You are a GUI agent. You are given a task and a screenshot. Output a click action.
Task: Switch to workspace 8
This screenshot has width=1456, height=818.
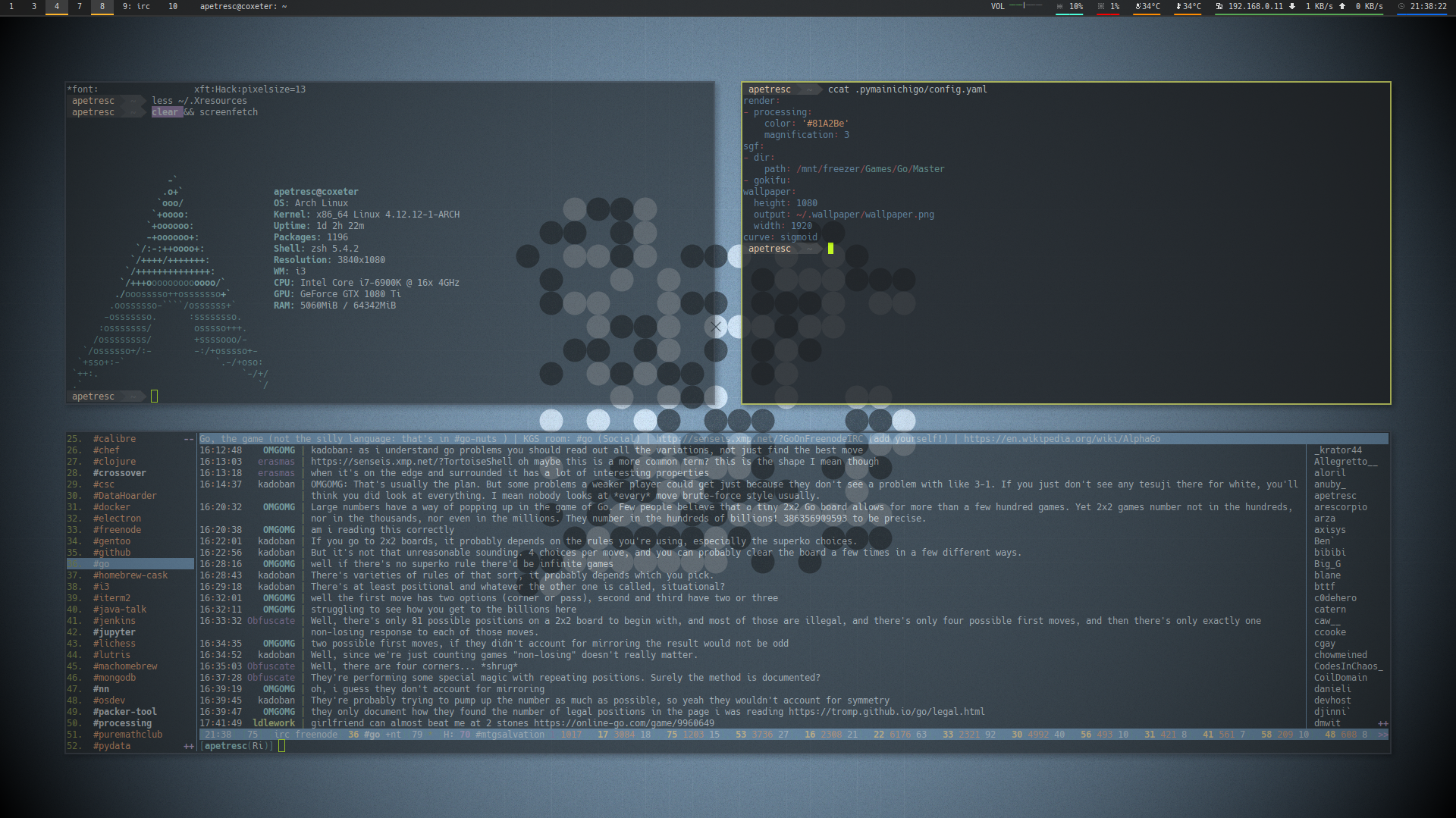pyautogui.click(x=102, y=6)
